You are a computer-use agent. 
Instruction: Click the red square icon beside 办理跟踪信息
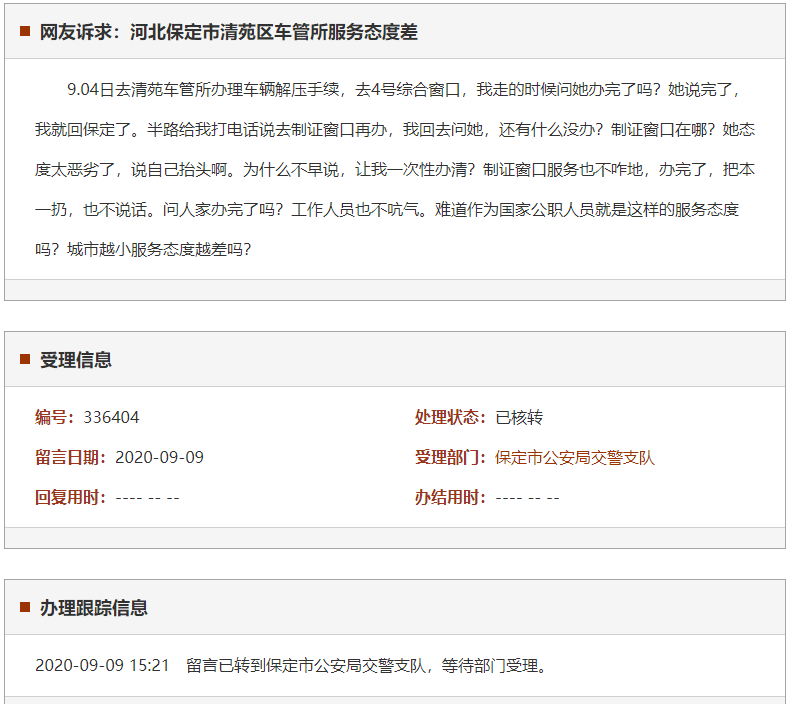[25, 608]
